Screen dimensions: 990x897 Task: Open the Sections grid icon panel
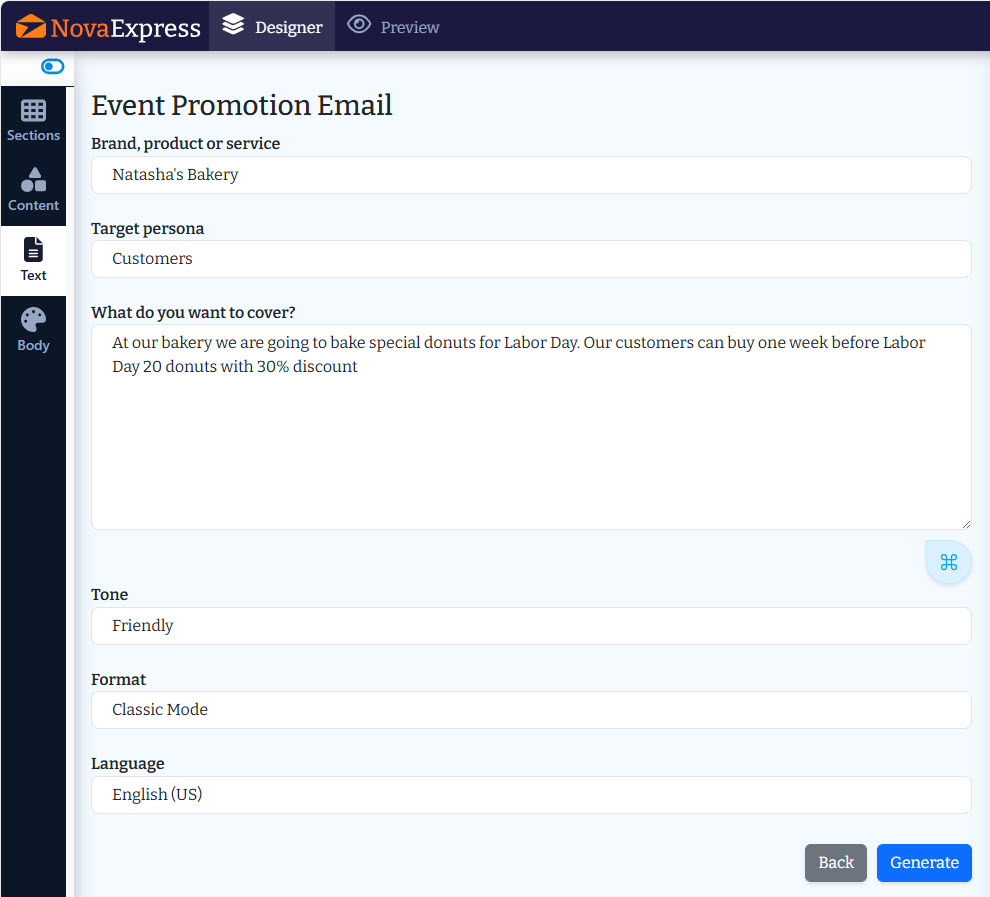click(x=33, y=110)
